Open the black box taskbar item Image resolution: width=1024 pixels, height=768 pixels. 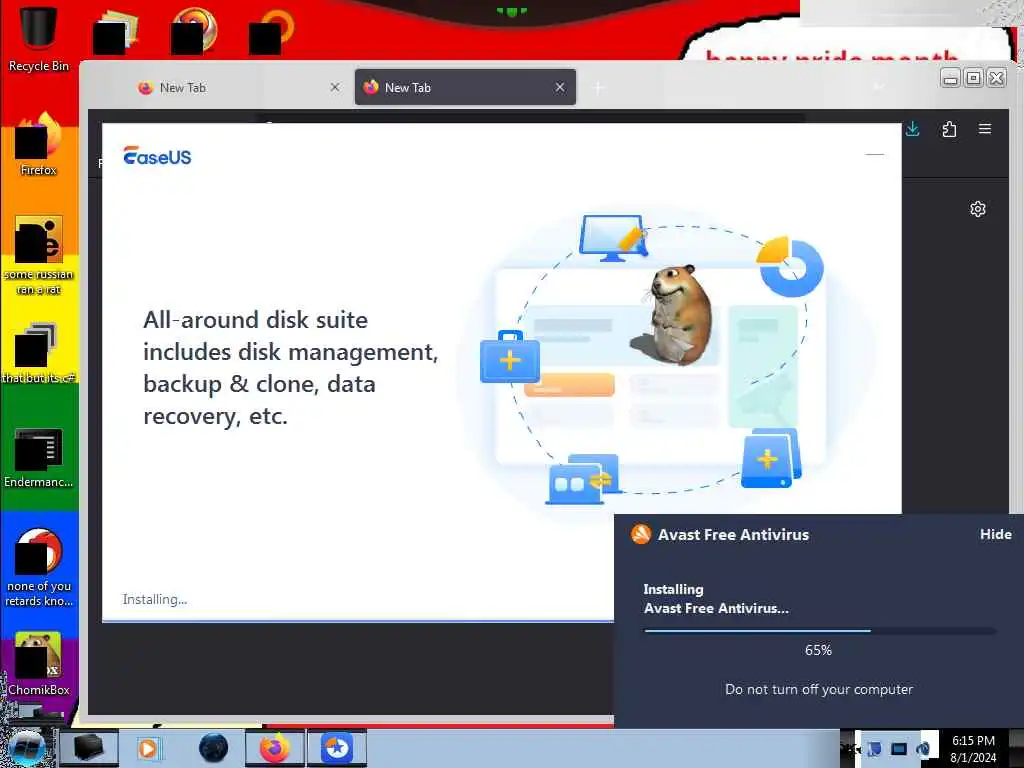[x=88, y=748]
